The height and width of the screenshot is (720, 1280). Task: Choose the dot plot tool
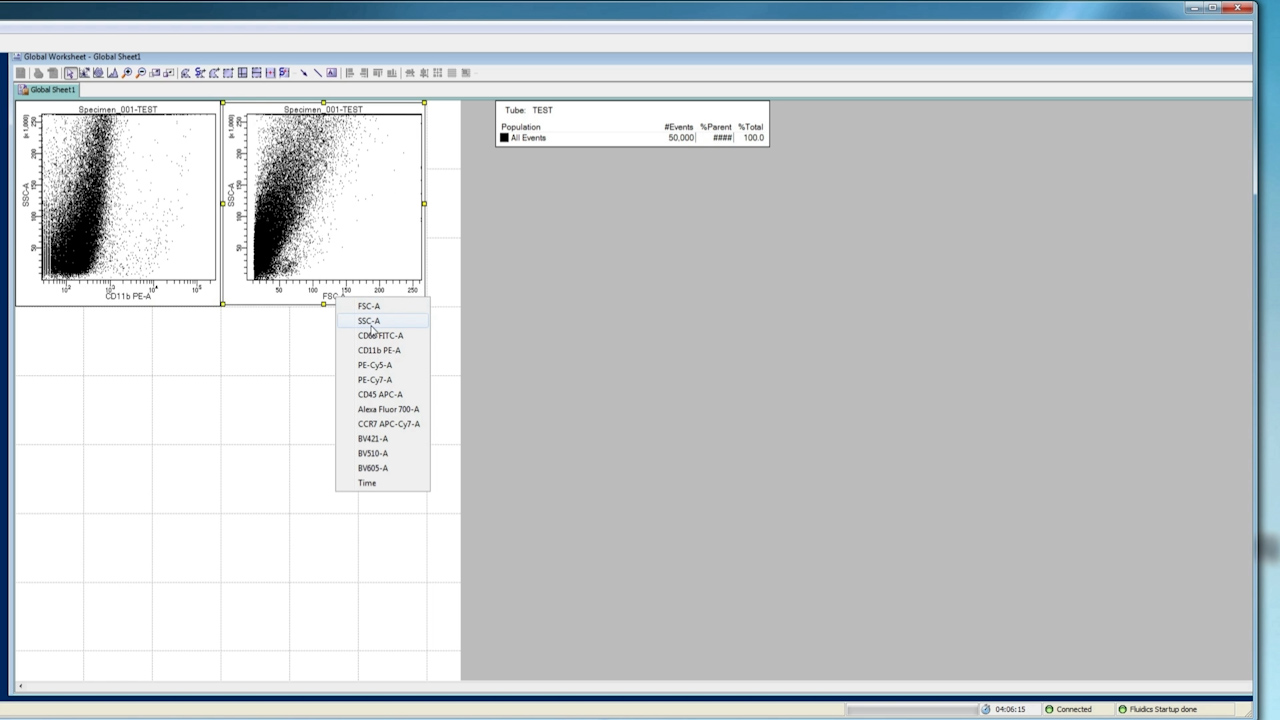coord(84,73)
